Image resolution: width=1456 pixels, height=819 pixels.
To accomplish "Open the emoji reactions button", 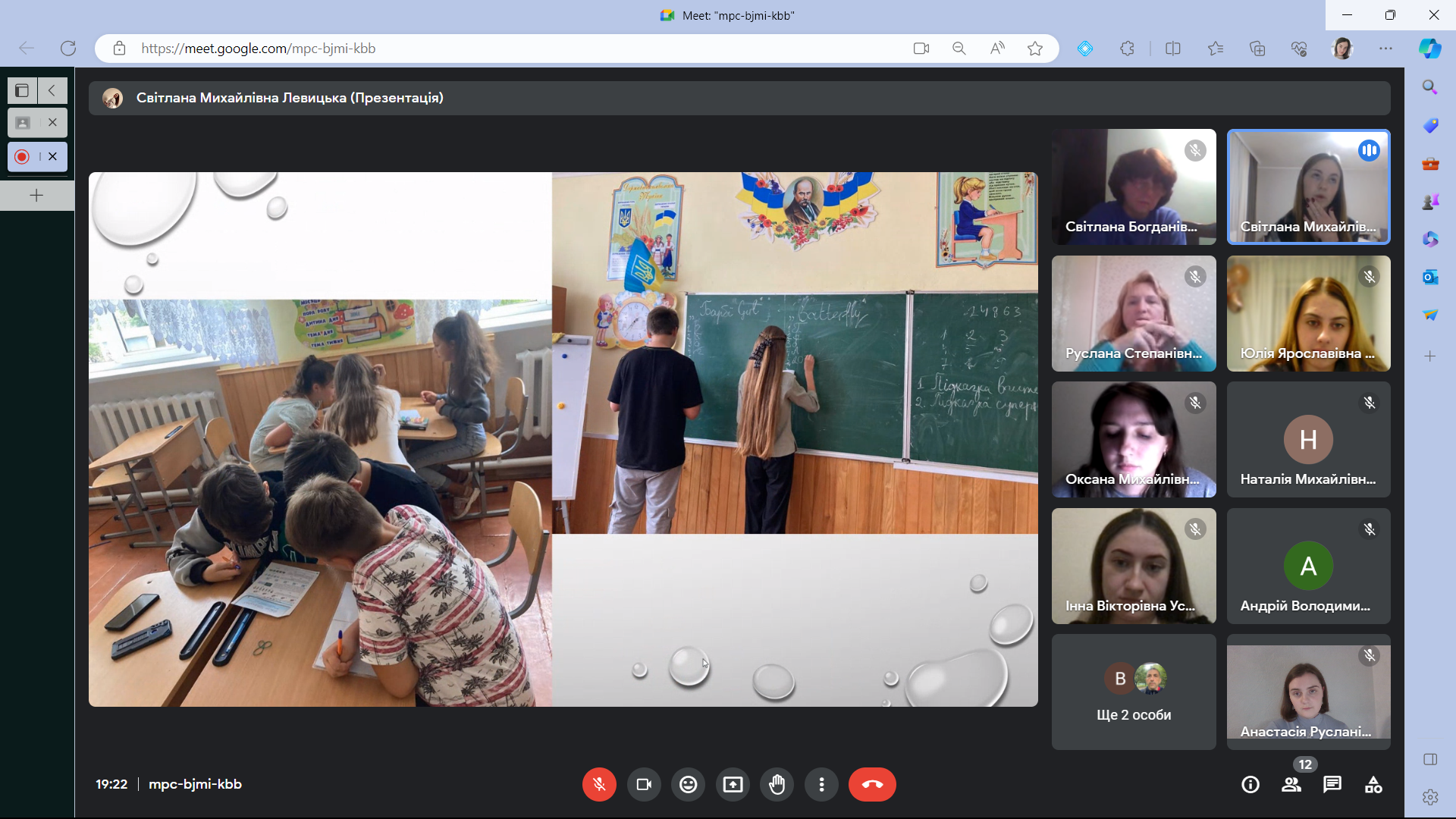I will click(688, 784).
